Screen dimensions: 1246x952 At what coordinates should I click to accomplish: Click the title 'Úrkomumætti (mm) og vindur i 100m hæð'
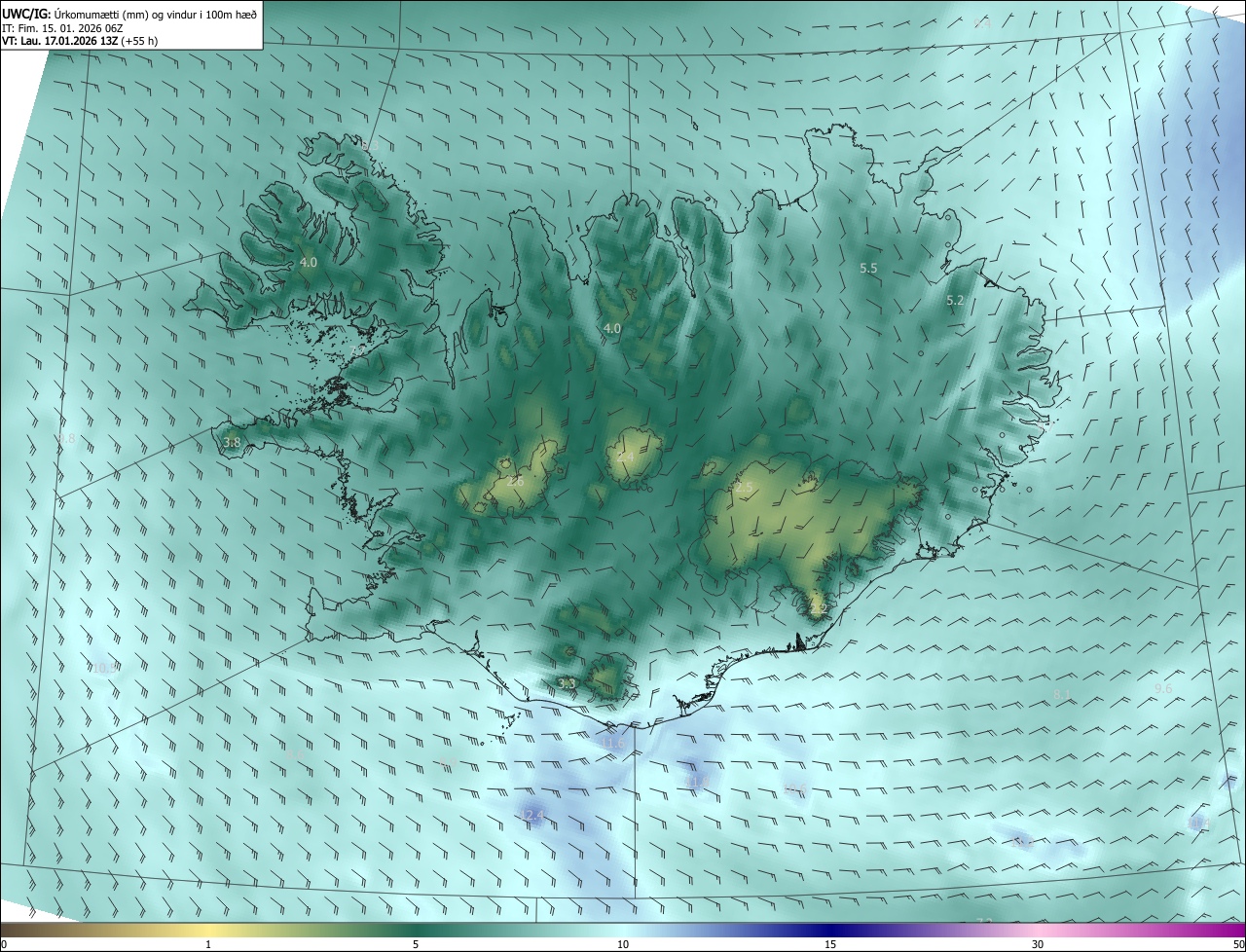[x=155, y=13]
